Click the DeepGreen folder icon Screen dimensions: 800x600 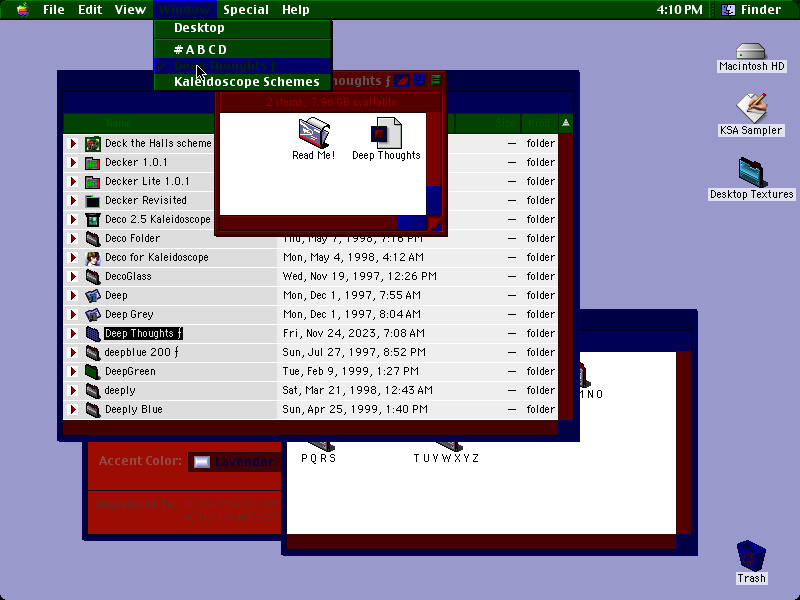coord(92,371)
